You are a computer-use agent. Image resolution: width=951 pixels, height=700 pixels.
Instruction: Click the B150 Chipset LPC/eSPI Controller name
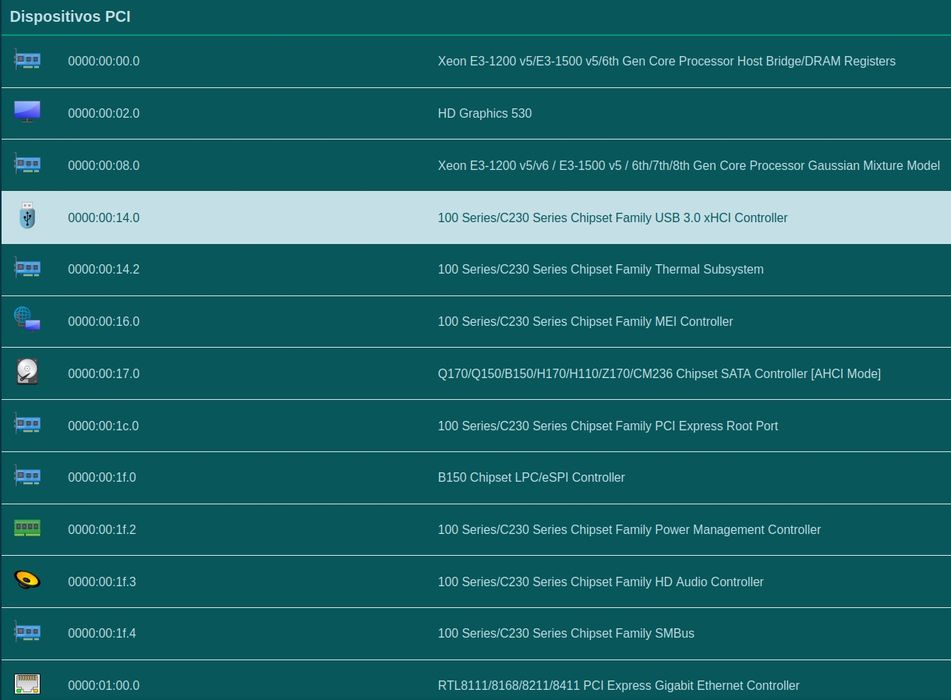[531, 477]
